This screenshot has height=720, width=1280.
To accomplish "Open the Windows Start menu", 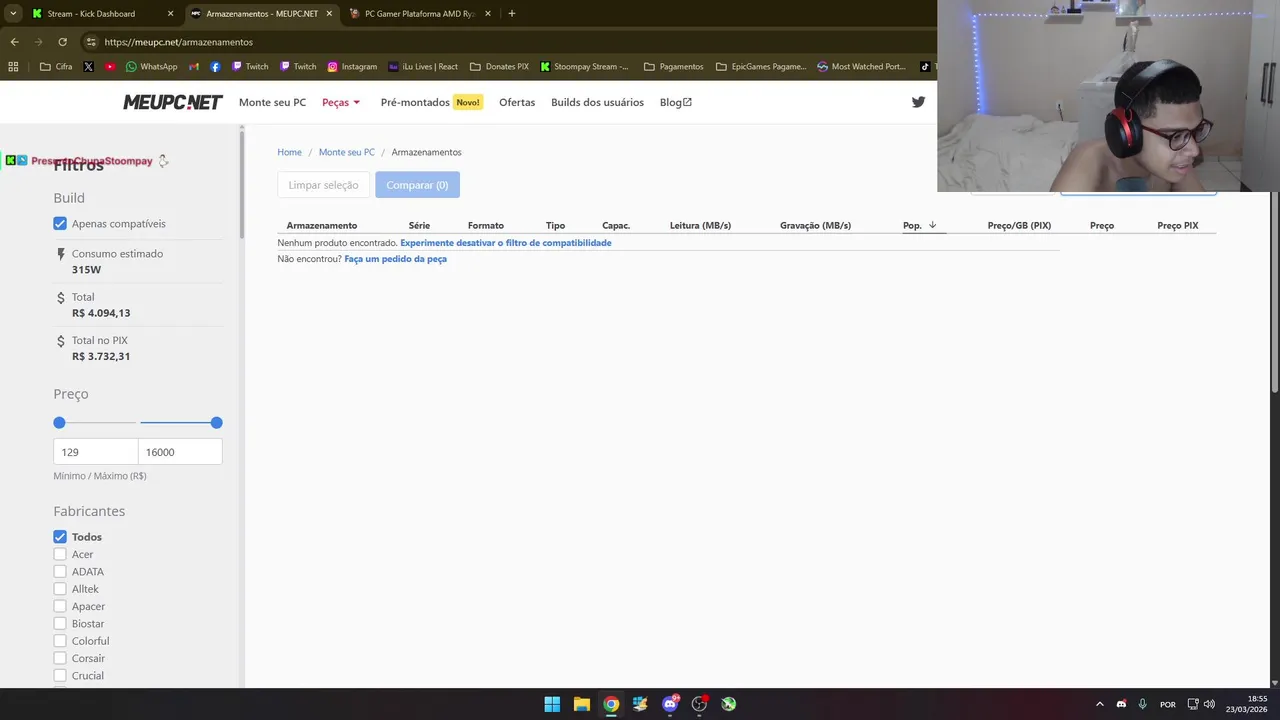I will pos(552,704).
